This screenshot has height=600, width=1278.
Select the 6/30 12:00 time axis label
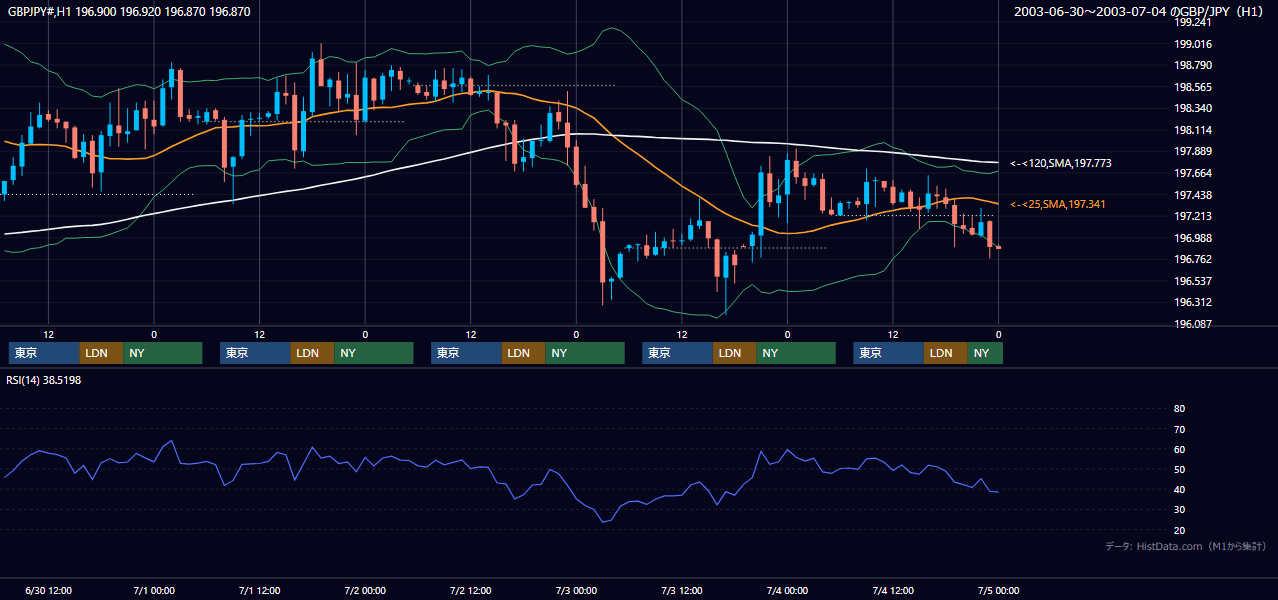point(48,590)
